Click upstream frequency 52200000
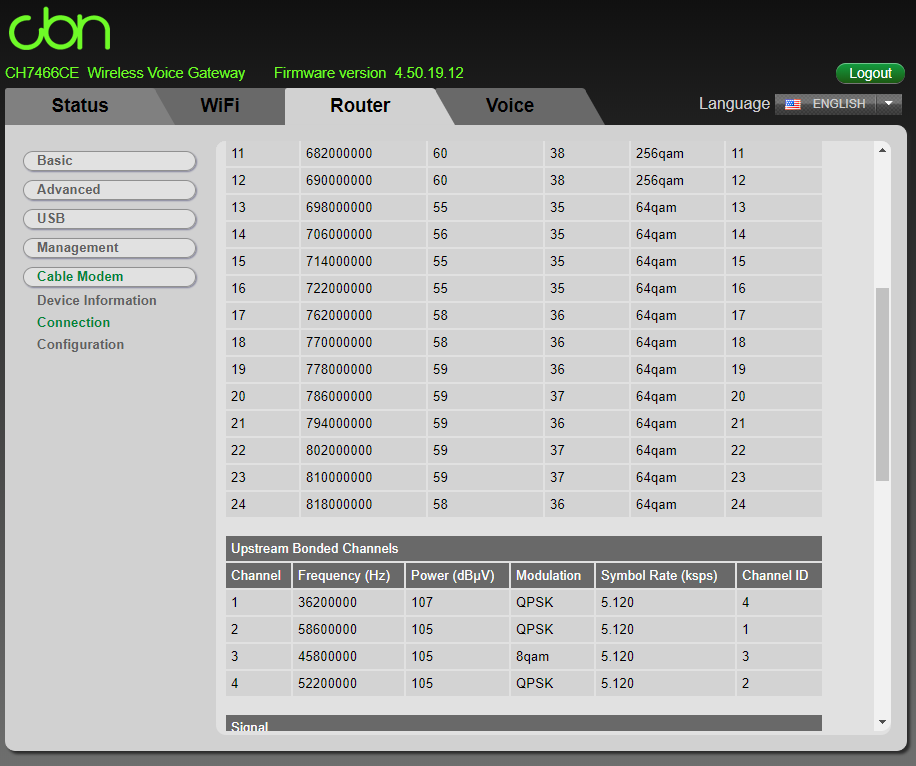 pyautogui.click(x=327, y=683)
